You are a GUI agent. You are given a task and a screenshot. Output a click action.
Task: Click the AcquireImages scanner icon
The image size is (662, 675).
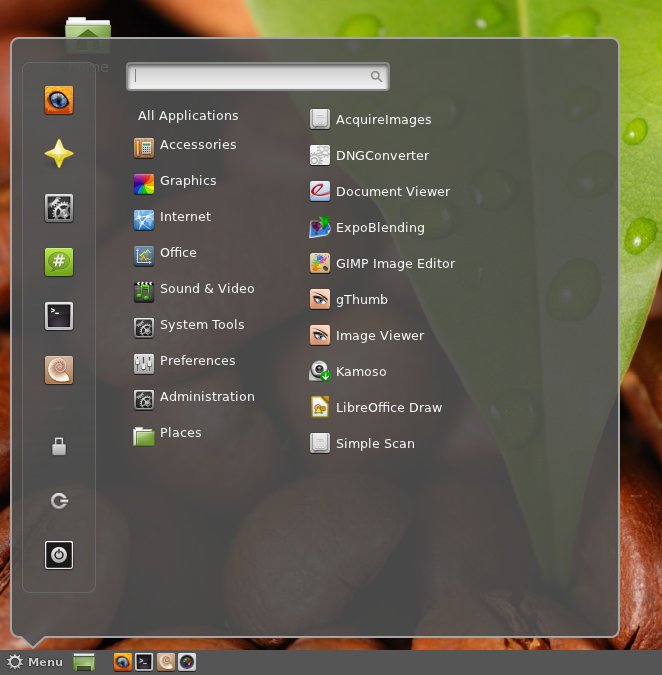coord(320,119)
